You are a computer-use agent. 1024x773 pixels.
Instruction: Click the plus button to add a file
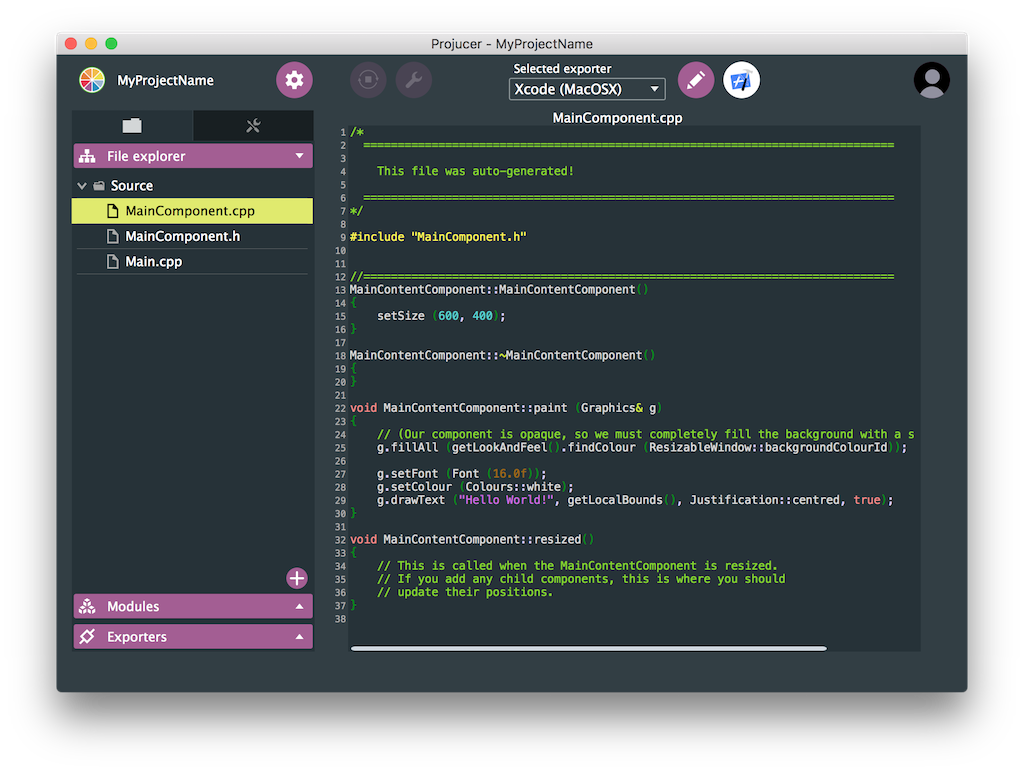point(297,578)
